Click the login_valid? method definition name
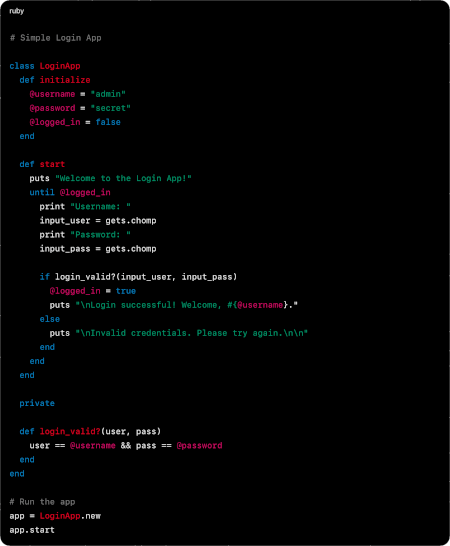450x546 pixels. 70,432
